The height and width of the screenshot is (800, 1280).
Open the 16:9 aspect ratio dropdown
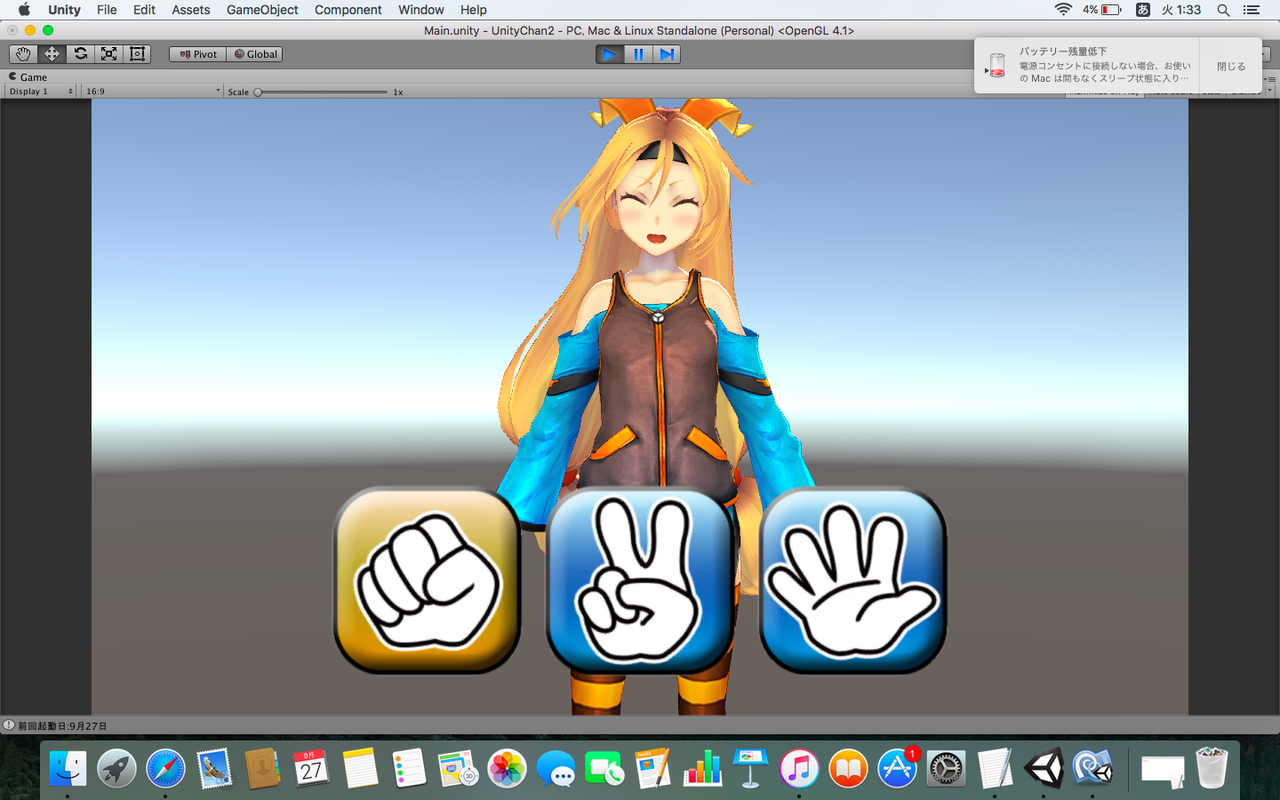tap(153, 91)
